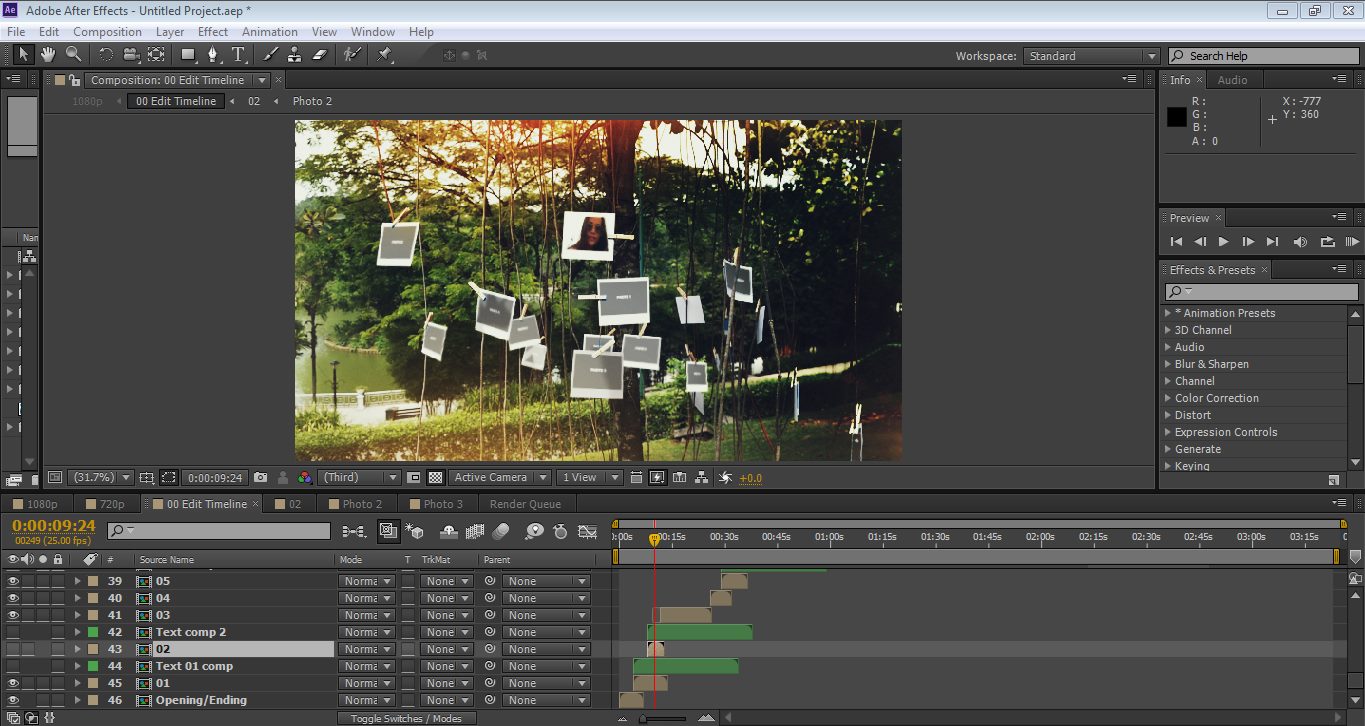This screenshot has height=726, width=1365.
Task: Activate the Puppet Pin tool
Action: click(x=385, y=54)
